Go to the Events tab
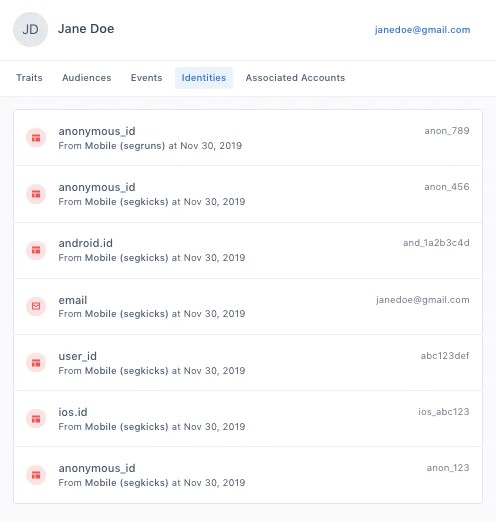496x522 pixels. (x=146, y=78)
